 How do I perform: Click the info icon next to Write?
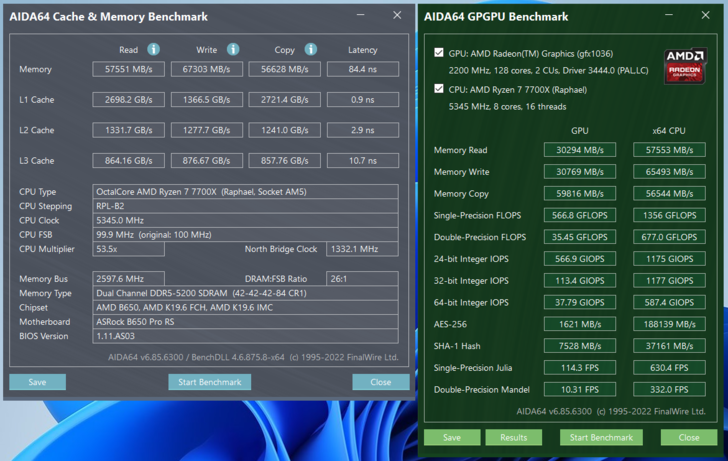[232, 49]
